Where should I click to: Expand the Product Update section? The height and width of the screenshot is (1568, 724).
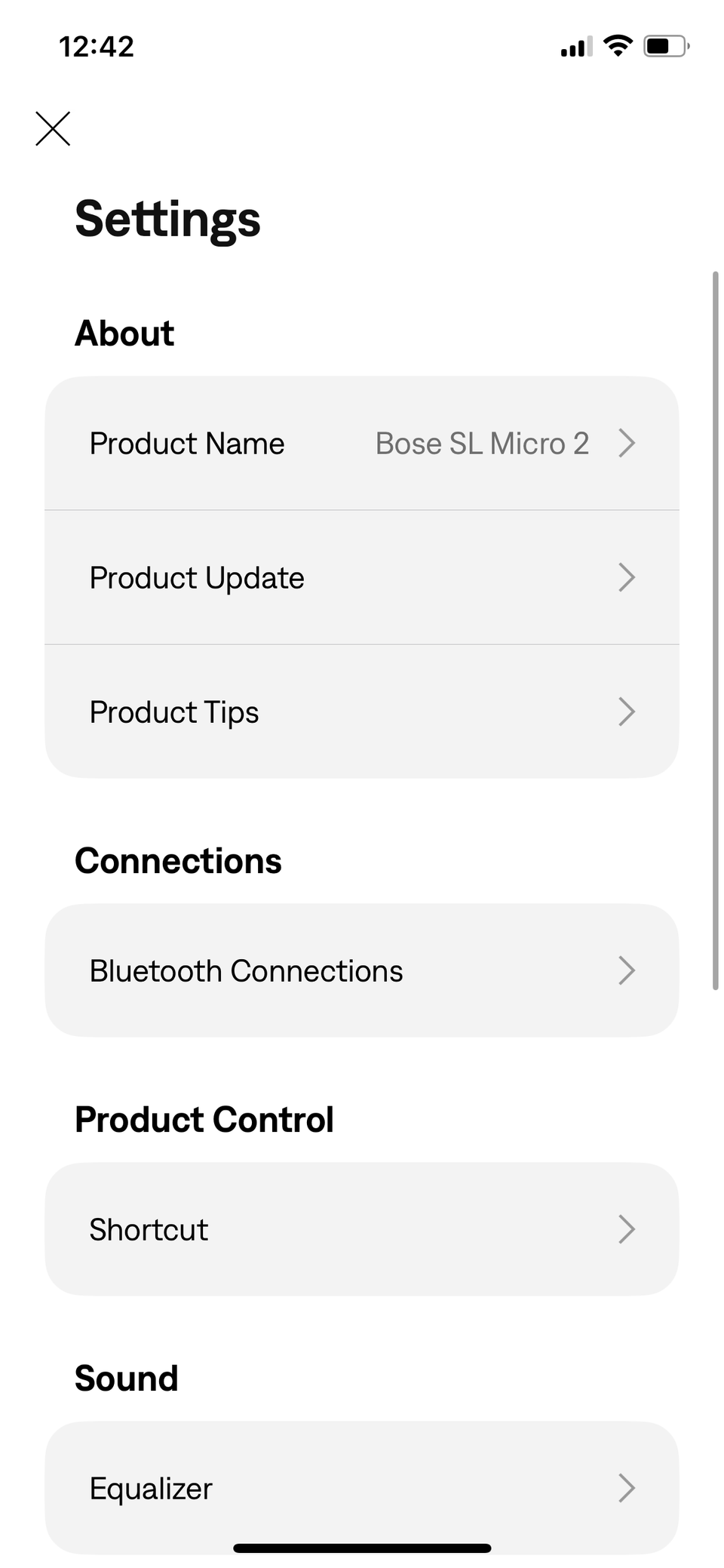[x=362, y=577]
